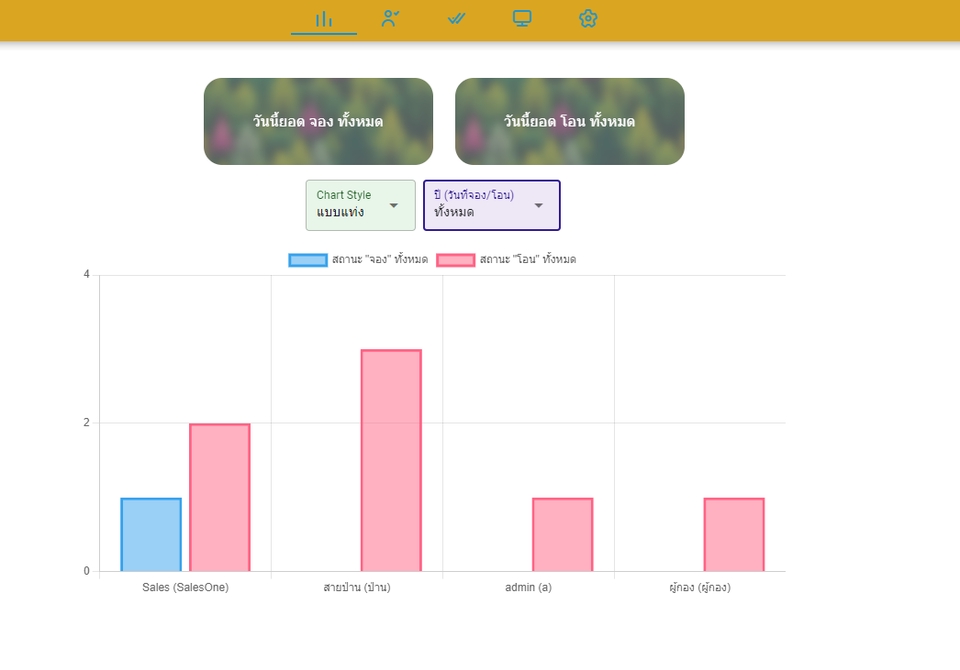The width and height of the screenshot is (960, 670).
Task: Click the Chart Style dropdown arrow
Action: [394, 206]
